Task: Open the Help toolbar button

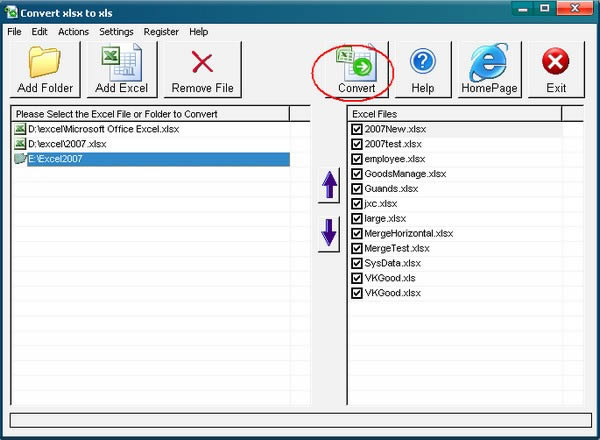Action: pyautogui.click(x=423, y=70)
